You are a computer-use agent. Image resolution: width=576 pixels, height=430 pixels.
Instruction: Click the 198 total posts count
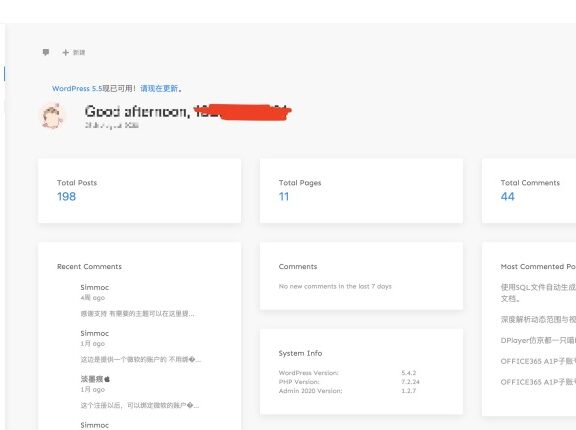(x=66, y=196)
